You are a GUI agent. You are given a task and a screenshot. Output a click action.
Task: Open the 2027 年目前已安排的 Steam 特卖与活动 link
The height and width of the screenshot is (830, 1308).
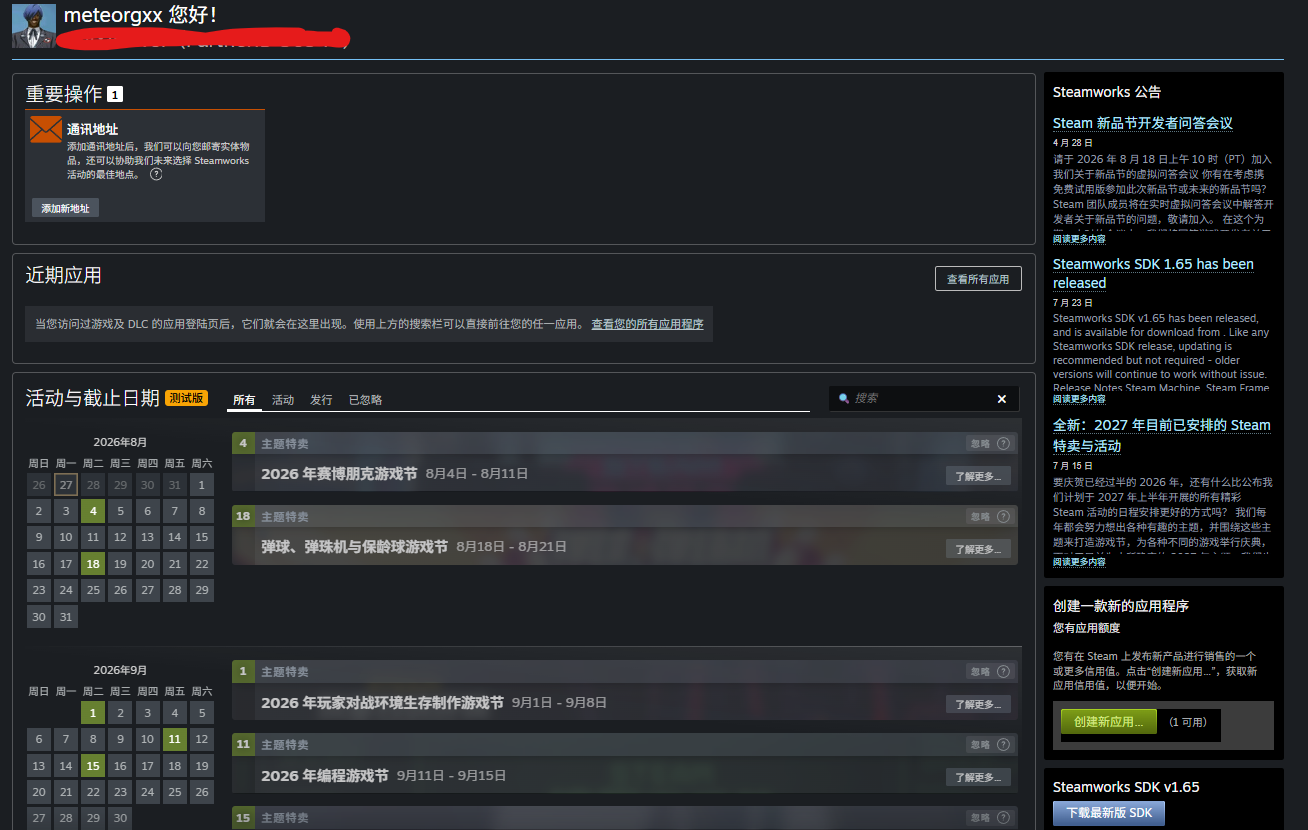click(x=1162, y=435)
